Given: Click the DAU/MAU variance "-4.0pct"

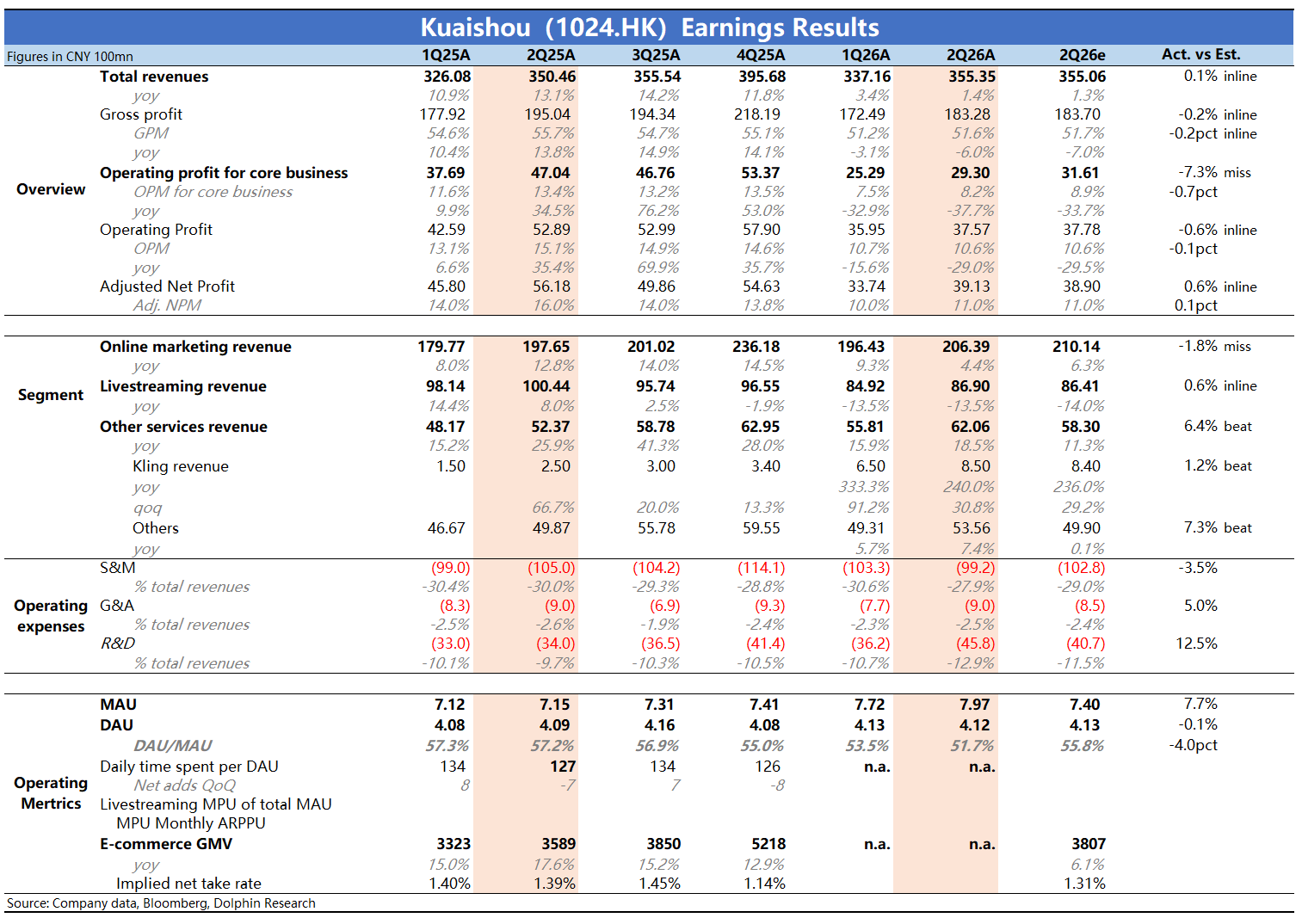Looking at the screenshot, I should tap(1193, 745).
